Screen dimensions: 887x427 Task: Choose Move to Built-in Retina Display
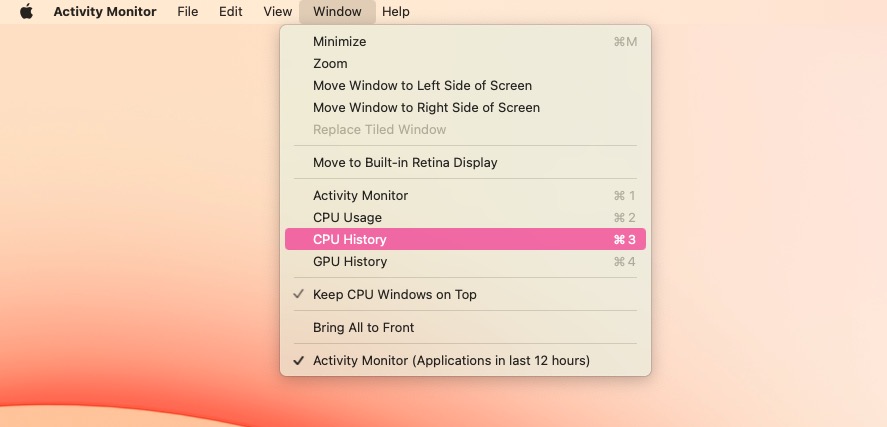pos(405,163)
